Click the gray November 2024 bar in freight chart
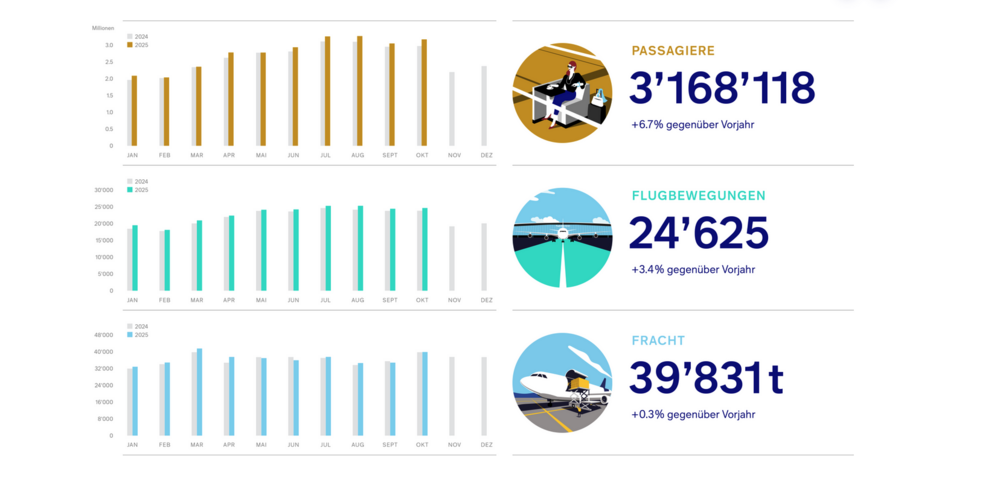The height and width of the screenshot is (500, 1000). [452, 396]
